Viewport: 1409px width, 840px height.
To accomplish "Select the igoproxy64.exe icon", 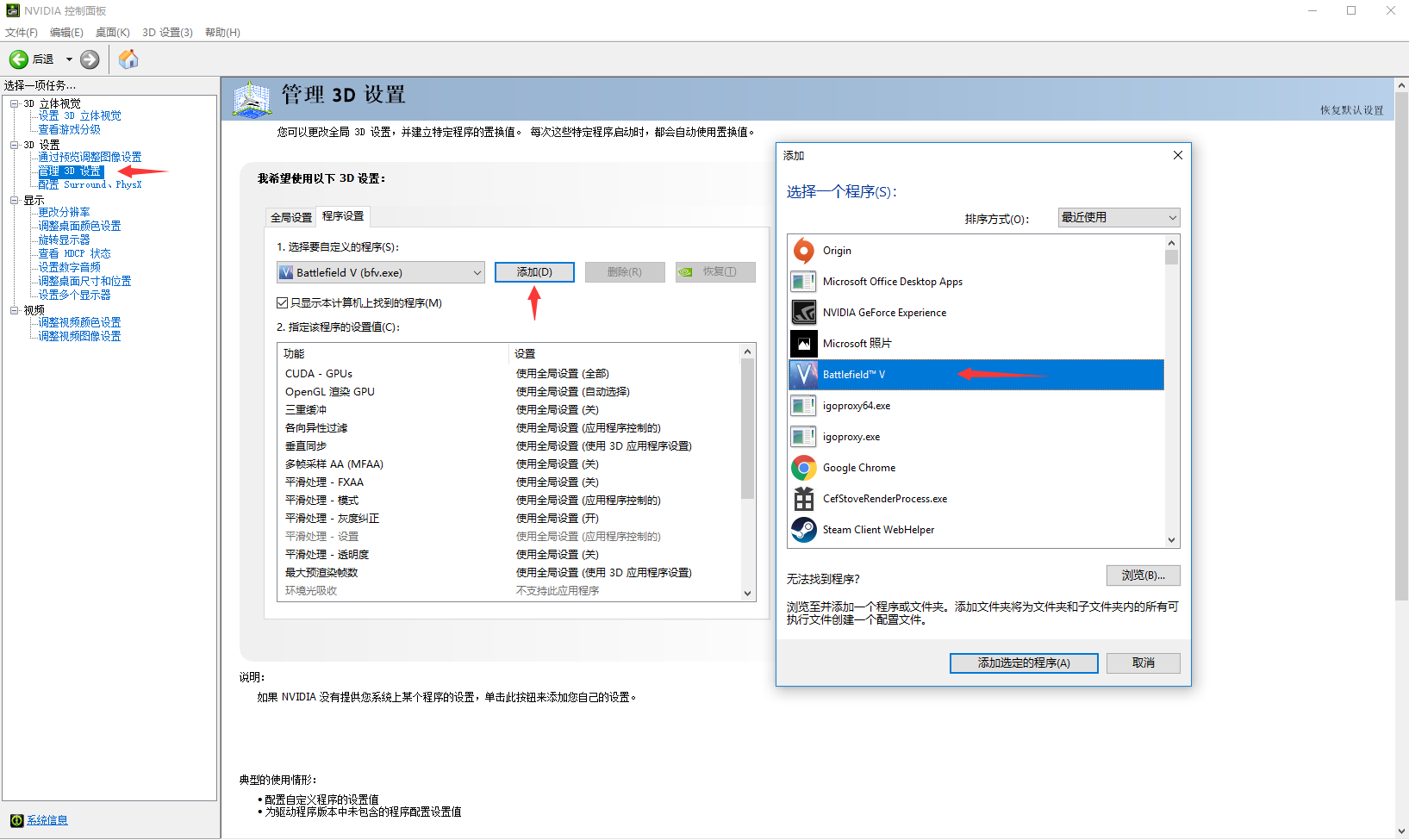I will [x=804, y=406].
